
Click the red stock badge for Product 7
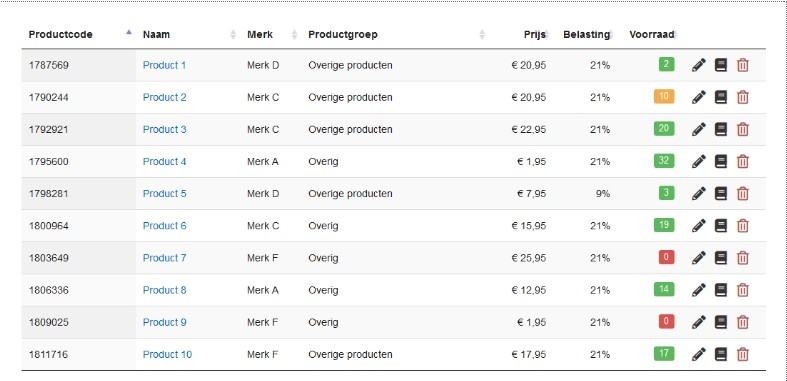click(x=667, y=258)
